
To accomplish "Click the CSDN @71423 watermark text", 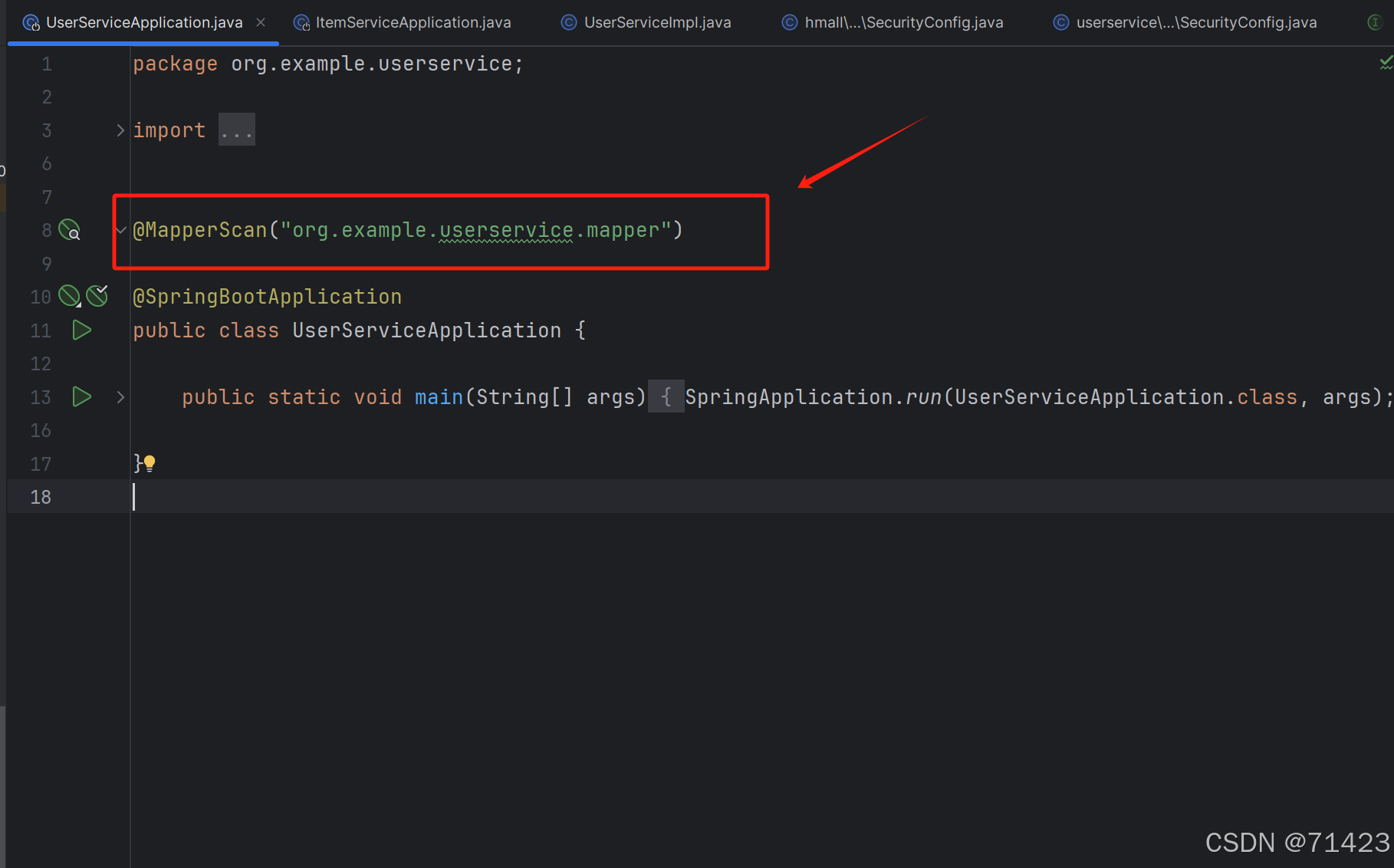I will [x=1296, y=842].
